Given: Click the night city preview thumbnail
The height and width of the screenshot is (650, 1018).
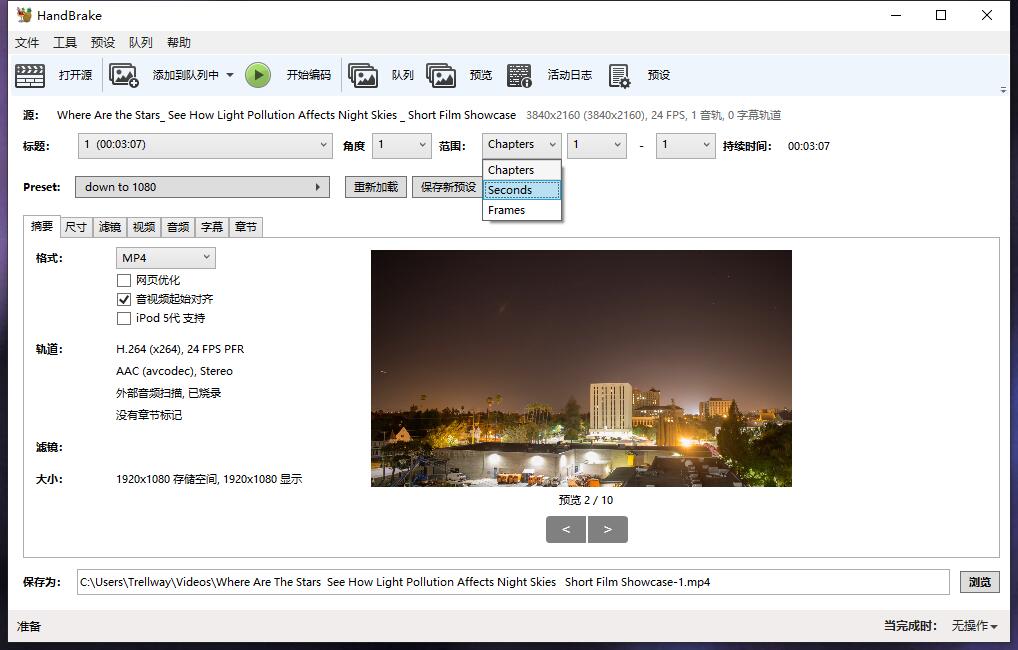Looking at the screenshot, I should [x=581, y=368].
